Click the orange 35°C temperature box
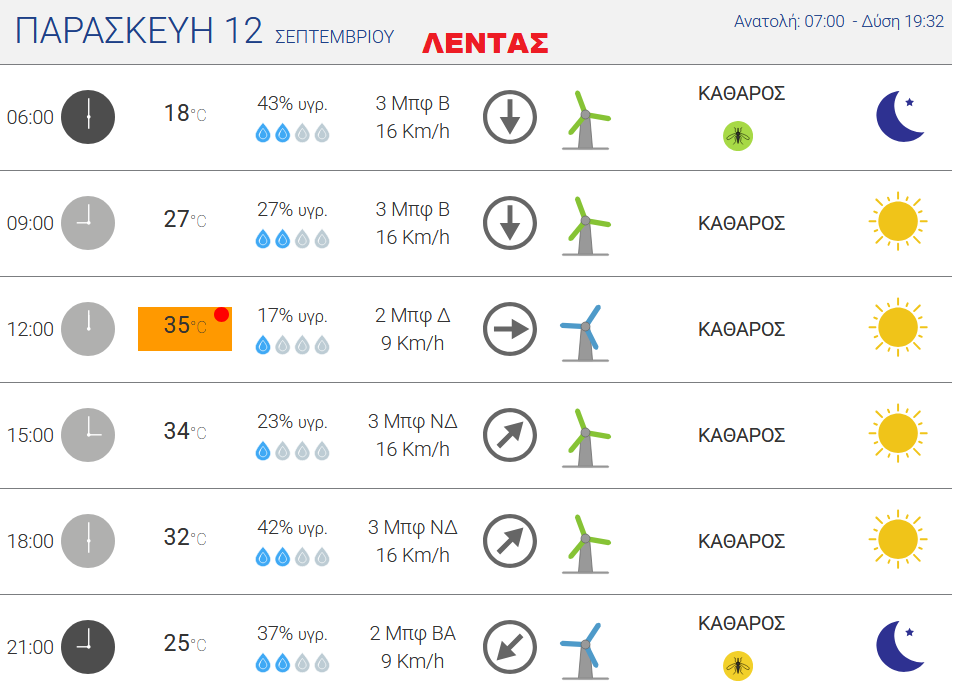The height and width of the screenshot is (700, 956). [x=185, y=329]
